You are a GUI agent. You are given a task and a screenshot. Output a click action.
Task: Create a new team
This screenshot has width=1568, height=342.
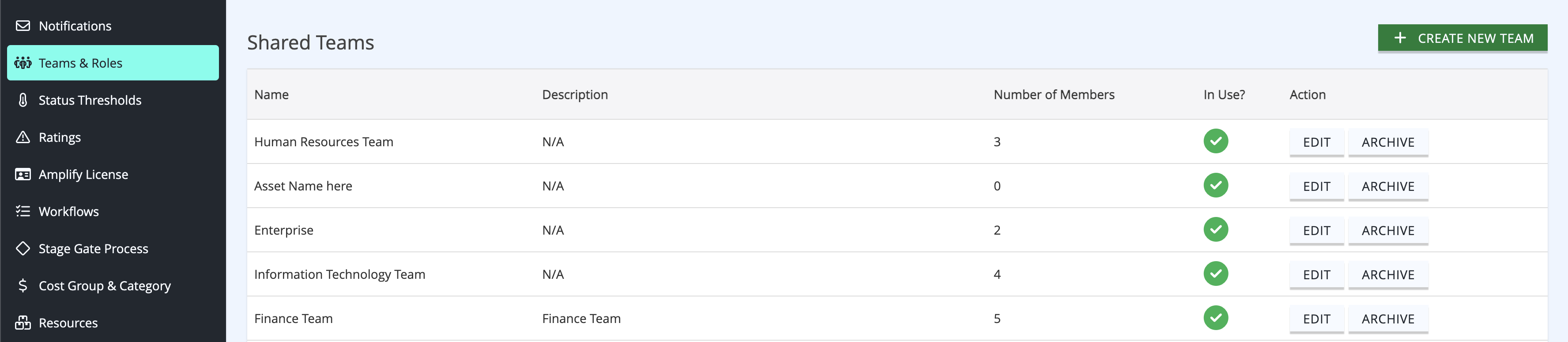click(x=1462, y=38)
